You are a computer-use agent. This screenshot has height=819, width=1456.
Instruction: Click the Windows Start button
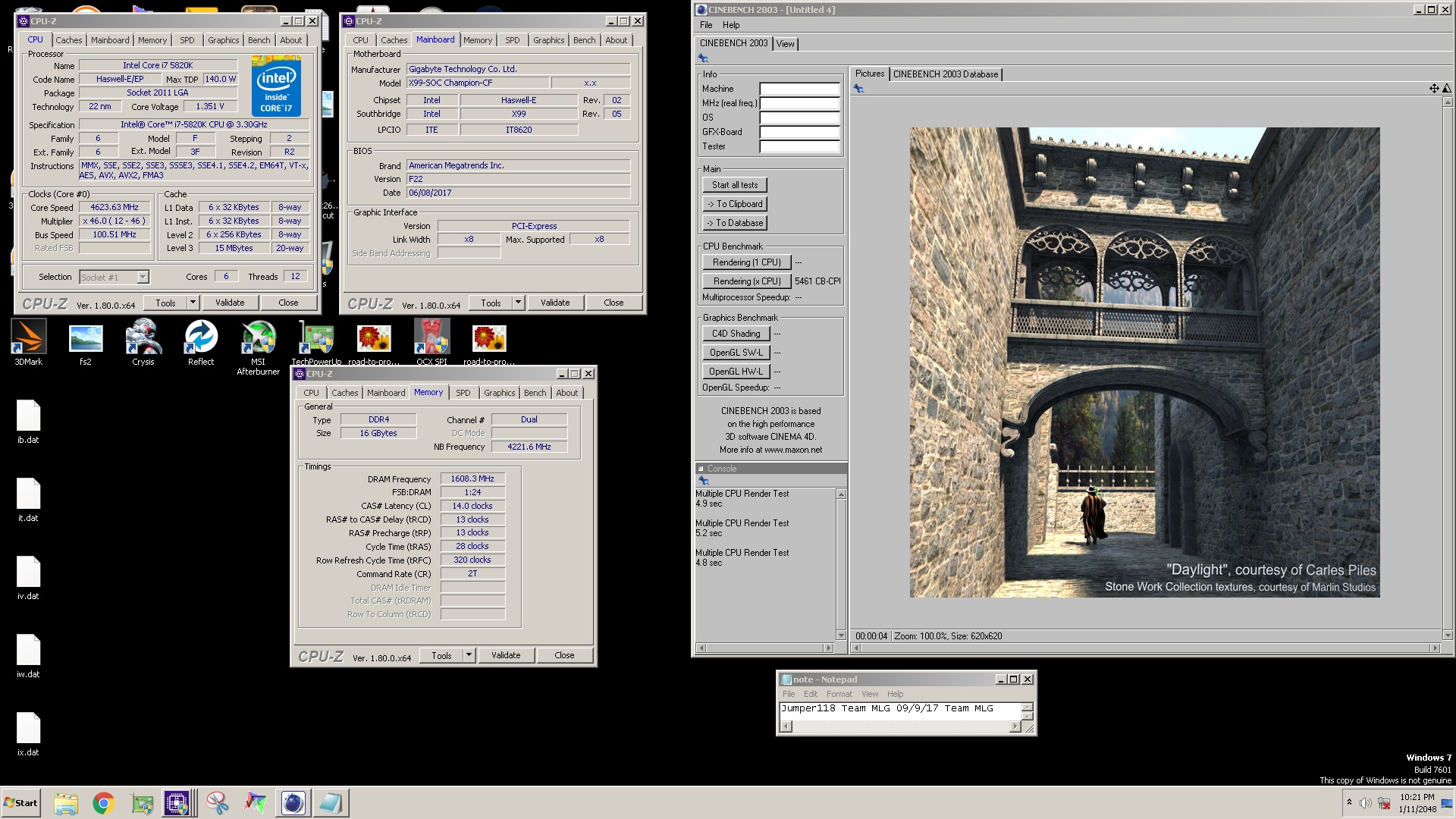tap(20, 803)
